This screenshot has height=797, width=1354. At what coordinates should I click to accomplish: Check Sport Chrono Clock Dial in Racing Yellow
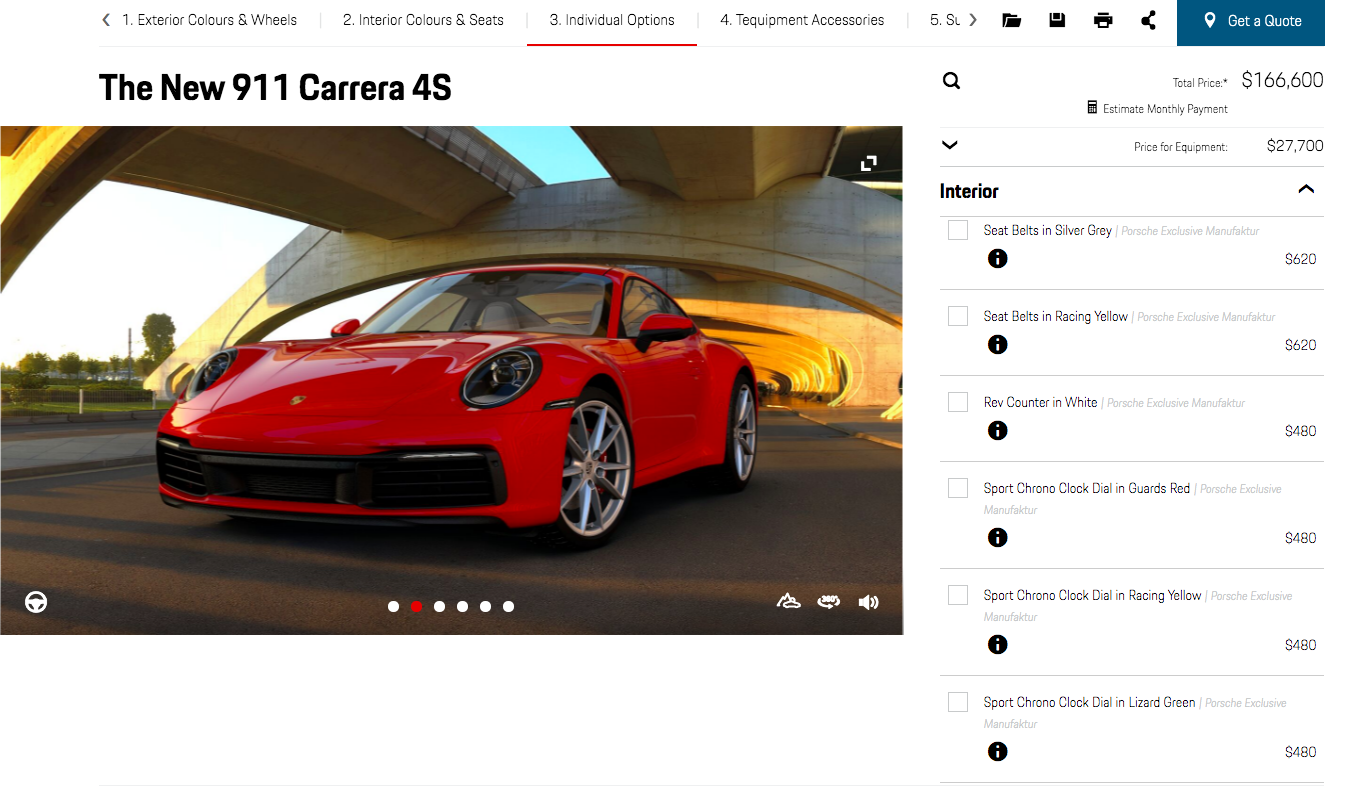coord(958,595)
